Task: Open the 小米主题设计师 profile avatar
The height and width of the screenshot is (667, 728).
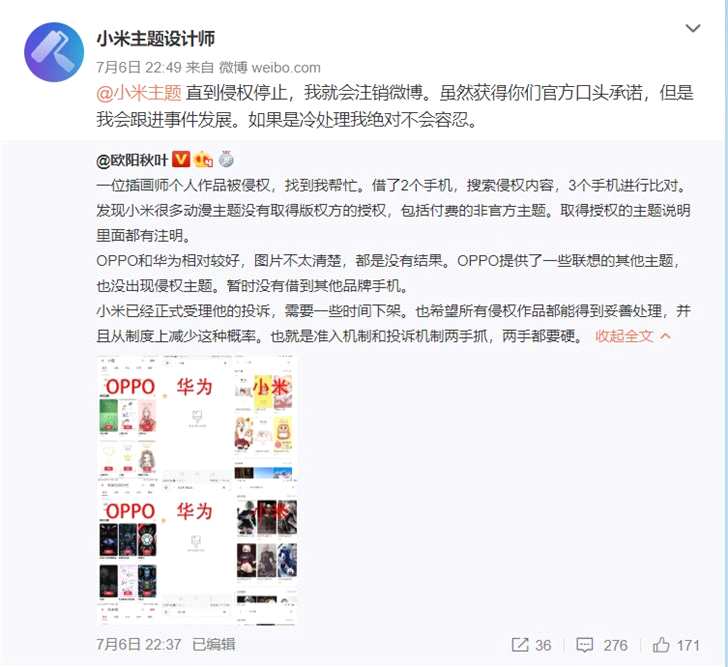Action: pos(54,52)
